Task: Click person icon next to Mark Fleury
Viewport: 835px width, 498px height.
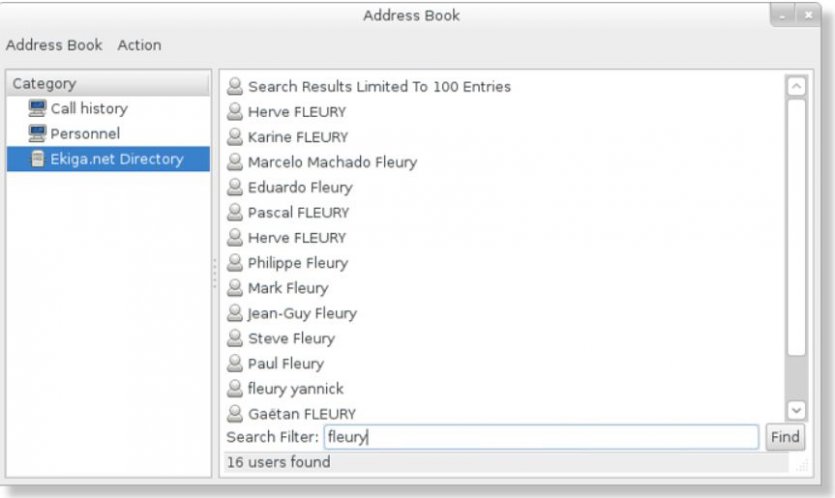Action: [235, 288]
